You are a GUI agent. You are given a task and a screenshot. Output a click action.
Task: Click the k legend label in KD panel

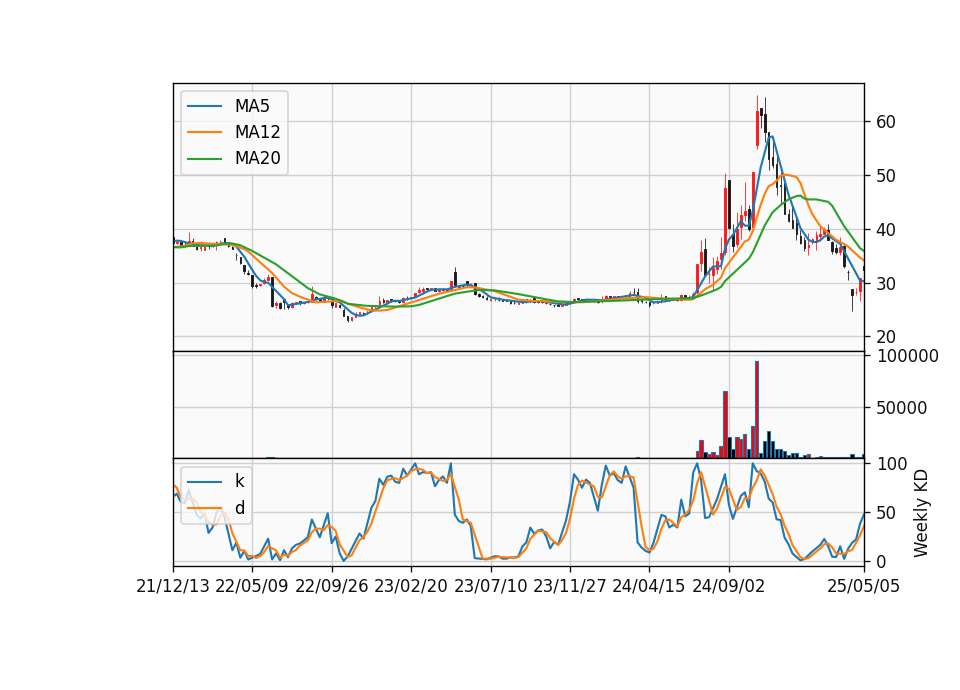click(x=239, y=481)
